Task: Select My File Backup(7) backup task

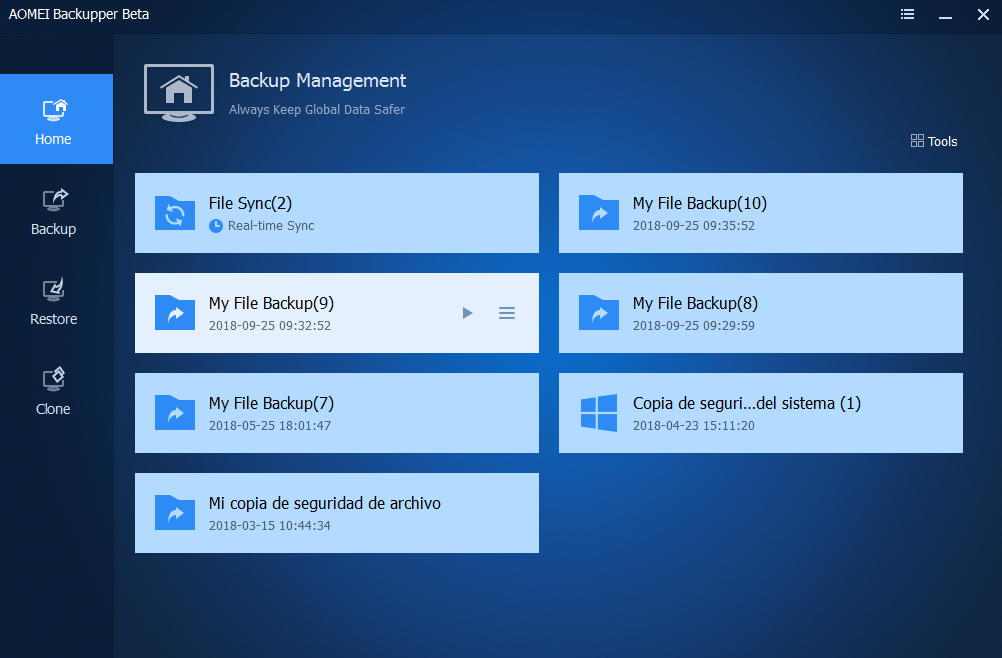Action: [336, 412]
